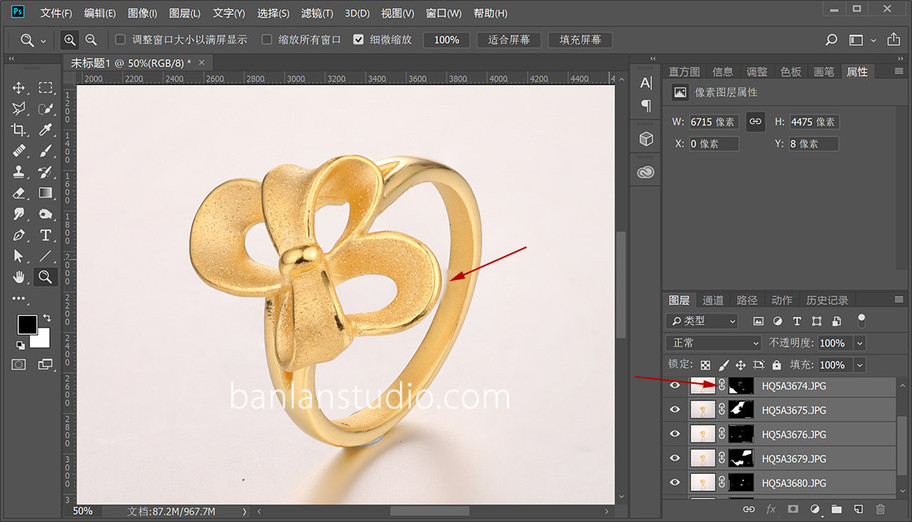
Task: Open the 滤镜(T) menu
Action: (x=317, y=13)
